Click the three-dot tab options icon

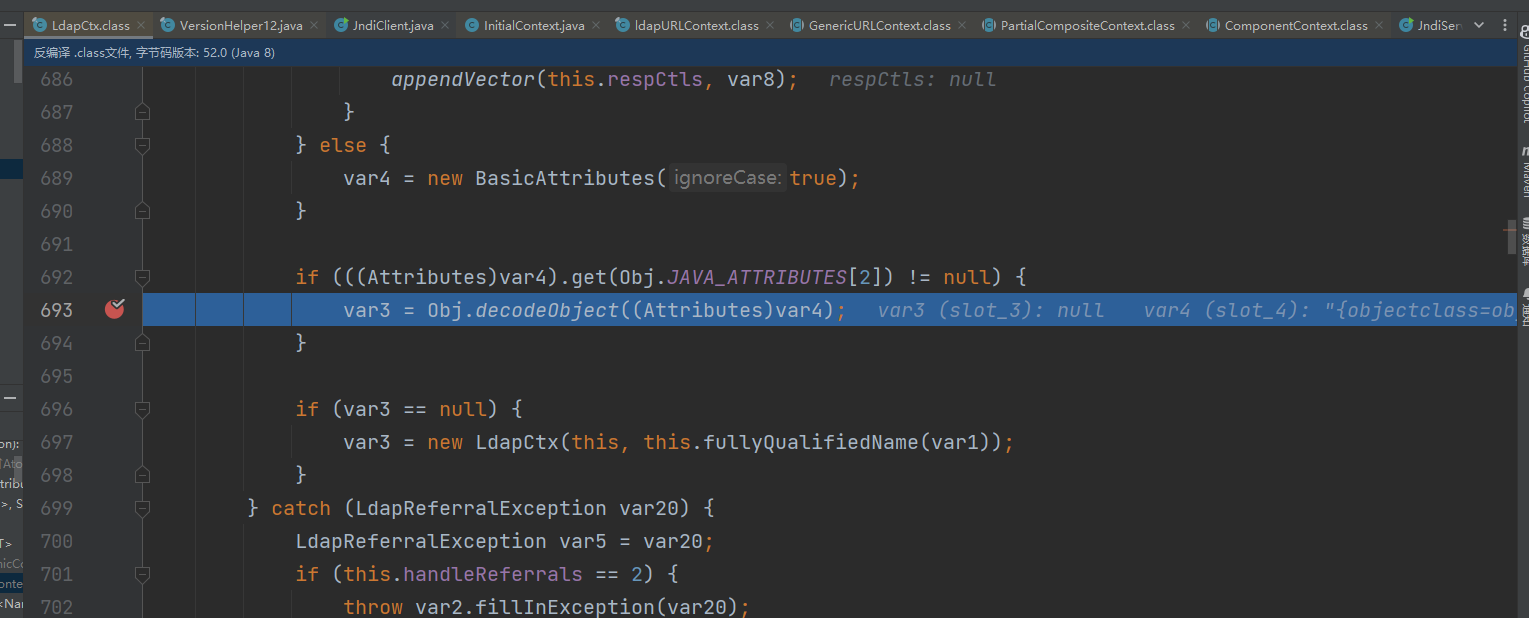pyautogui.click(x=1505, y=25)
